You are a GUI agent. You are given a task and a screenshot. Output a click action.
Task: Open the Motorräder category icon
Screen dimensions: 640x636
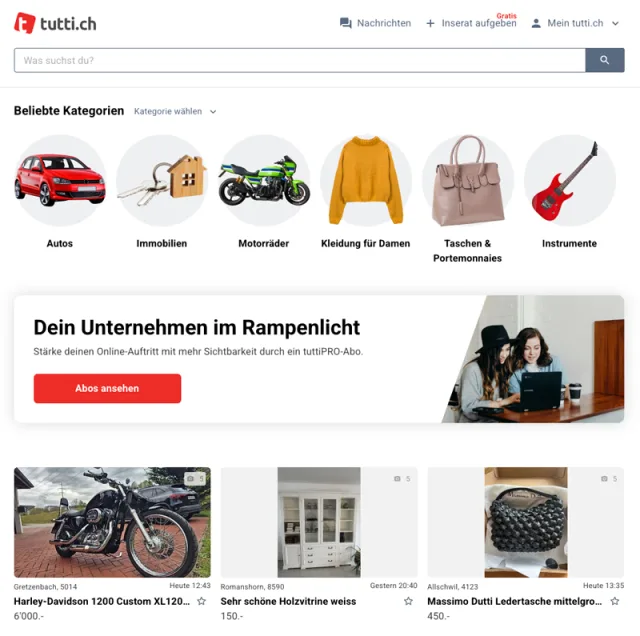tap(264, 180)
